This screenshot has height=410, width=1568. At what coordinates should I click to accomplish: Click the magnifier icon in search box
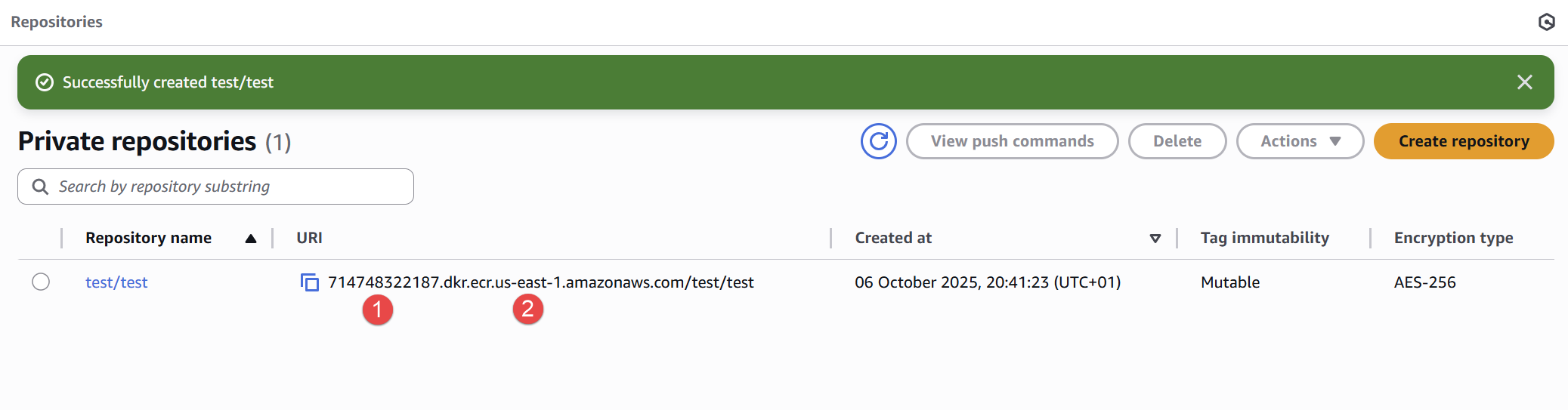tap(40, 187)
